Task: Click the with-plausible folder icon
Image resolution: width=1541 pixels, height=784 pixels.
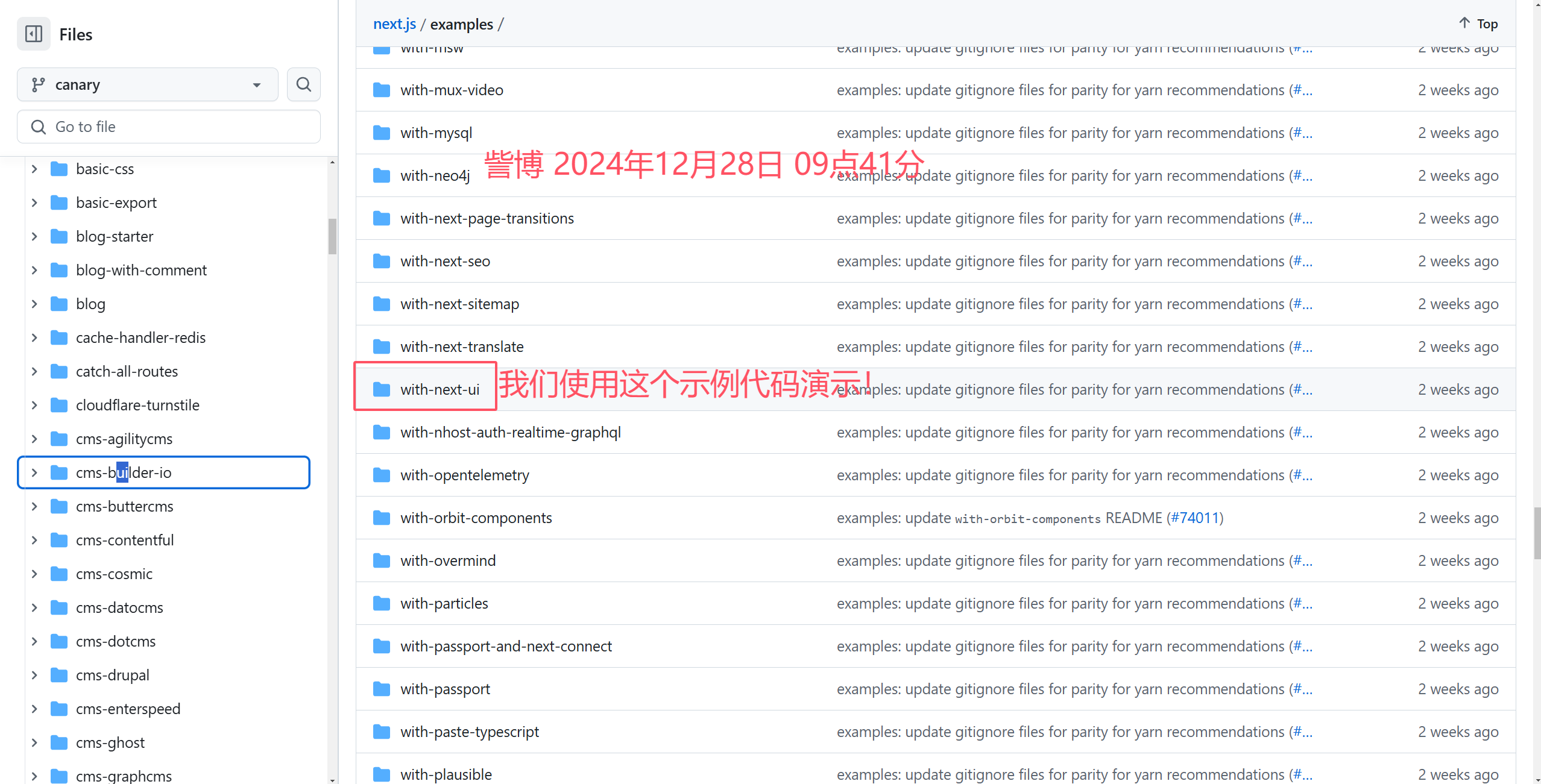Action: 382,774
